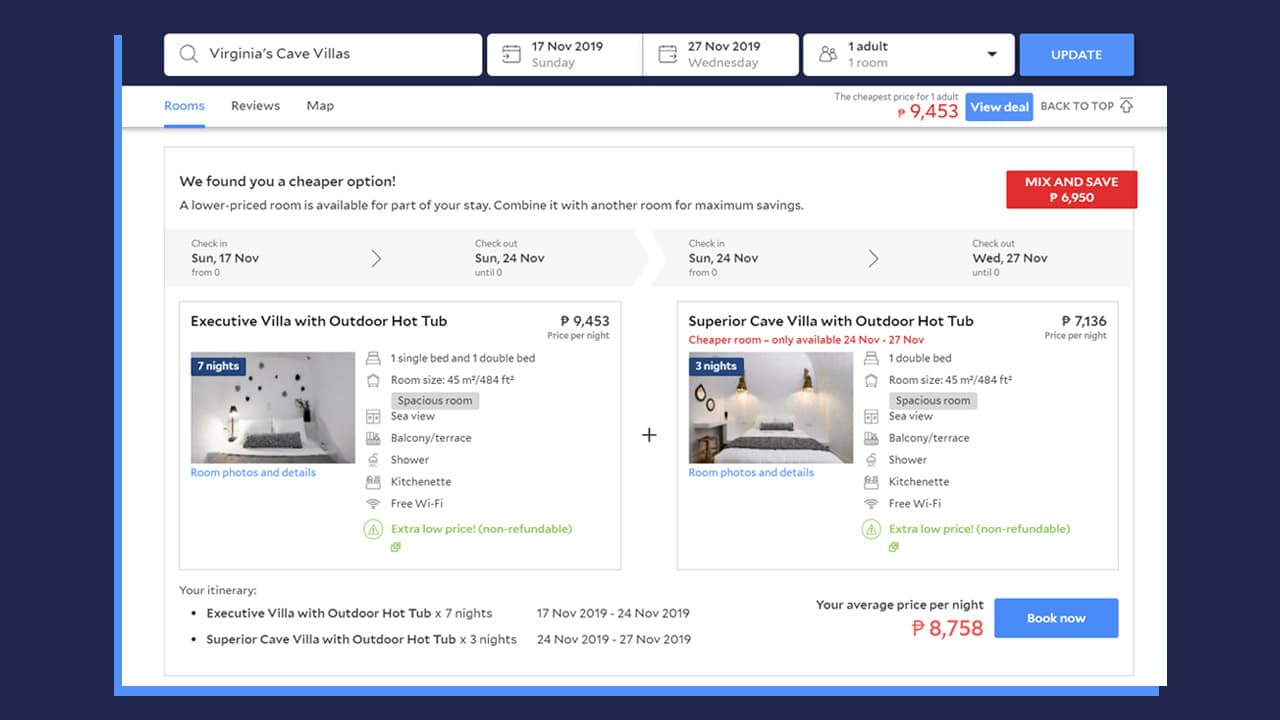Click Superior Cave Villa non-refundable warning icon

coord(871,529)
